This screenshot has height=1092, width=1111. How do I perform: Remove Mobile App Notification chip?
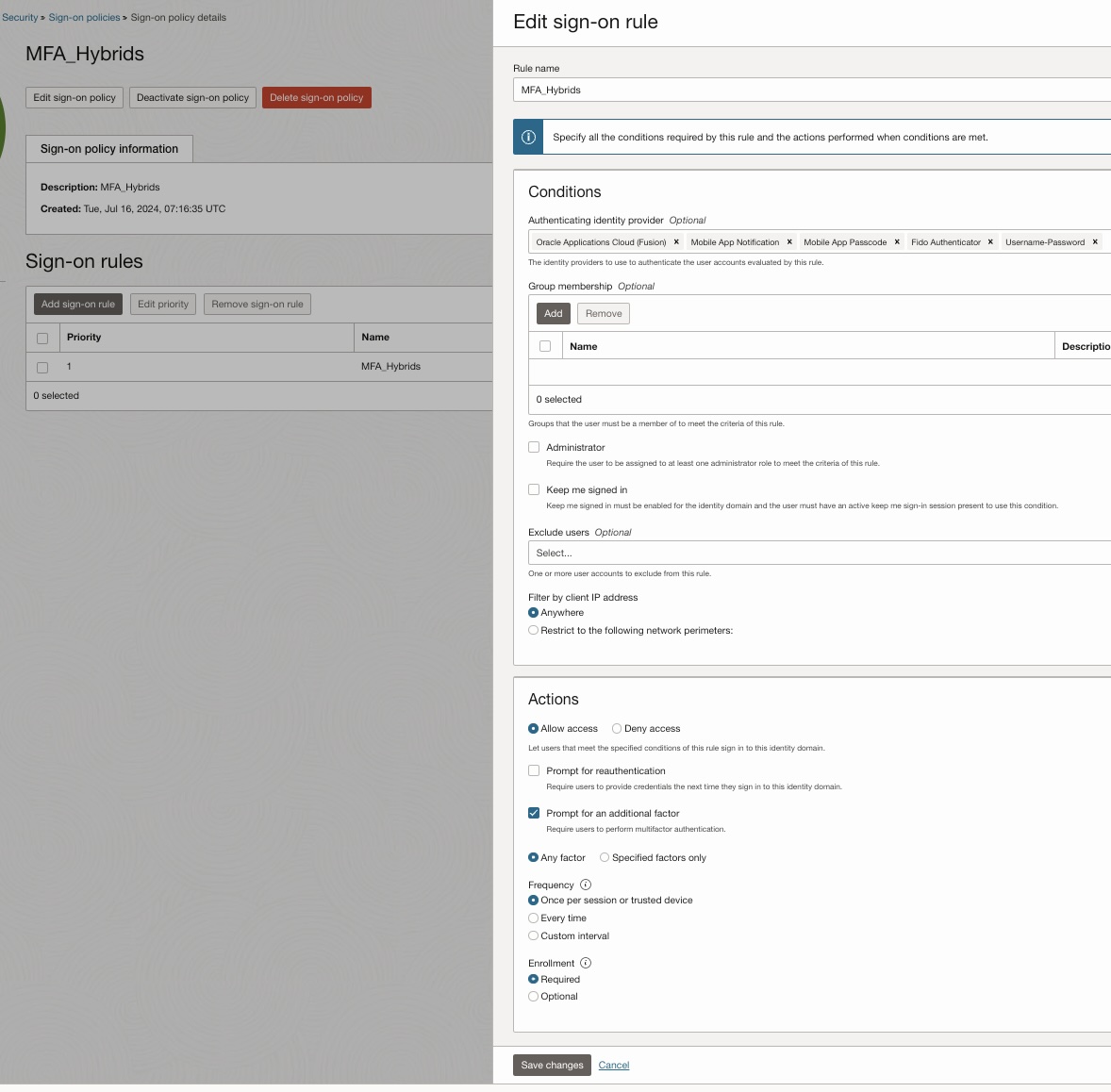(x=789, y=242)
